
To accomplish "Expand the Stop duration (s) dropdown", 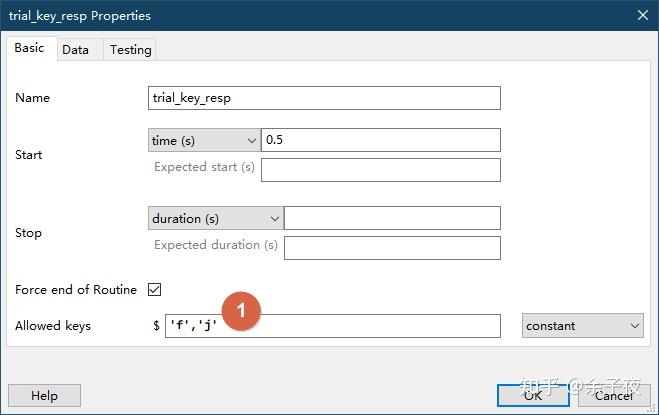I will coord(215,219).
